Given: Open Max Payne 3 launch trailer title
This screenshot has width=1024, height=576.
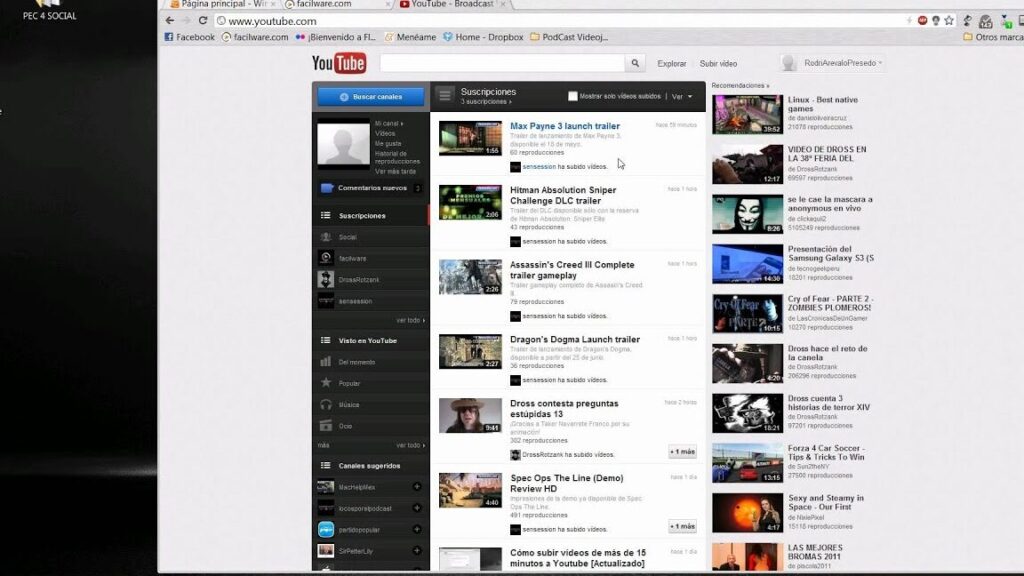Looking at the screenshot, I should tap(565, 126).
